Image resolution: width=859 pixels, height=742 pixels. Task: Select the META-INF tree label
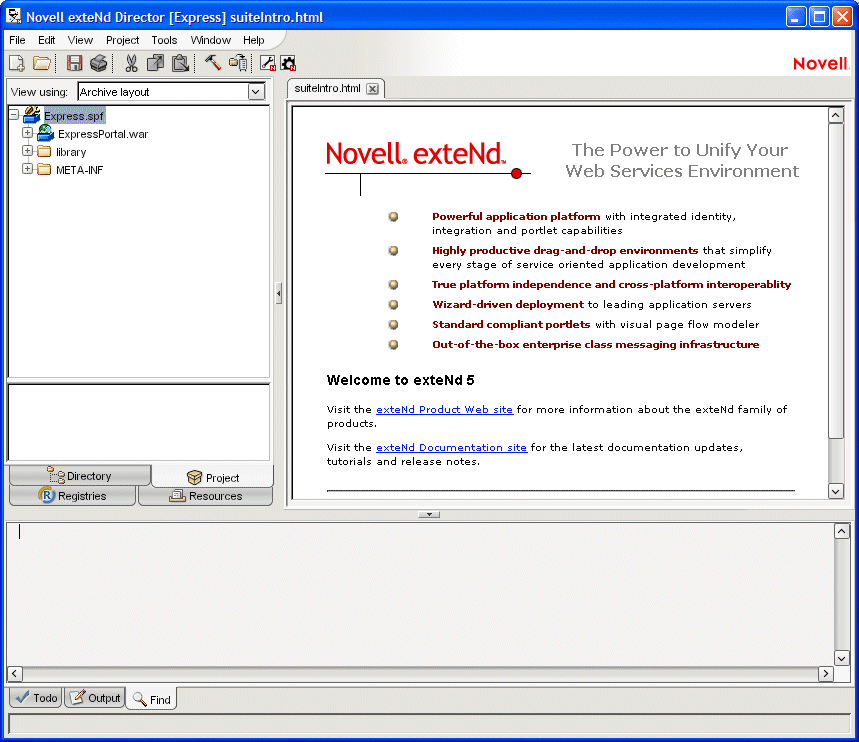point(79,170)
